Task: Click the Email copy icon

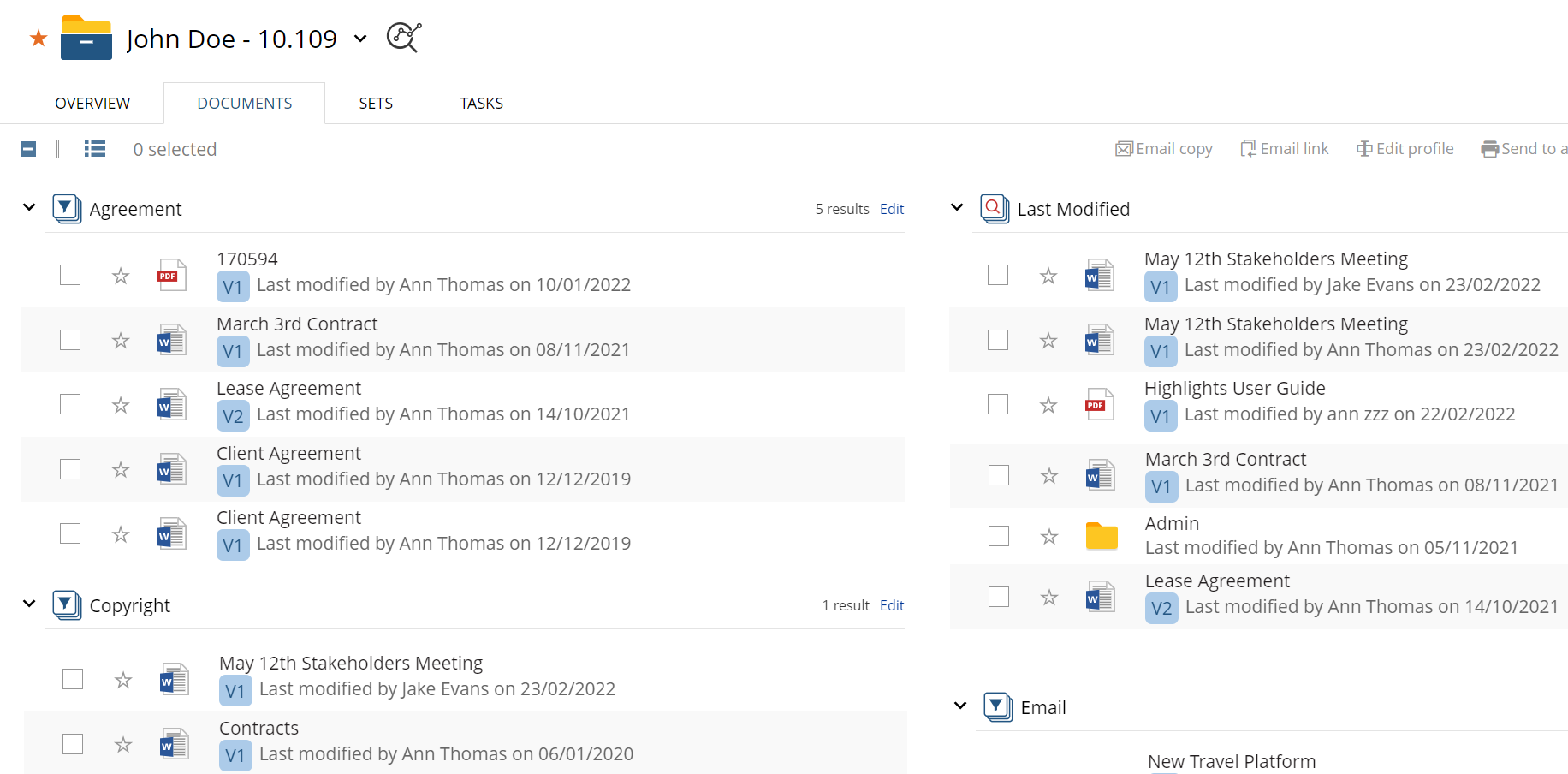Action: 1124,148
